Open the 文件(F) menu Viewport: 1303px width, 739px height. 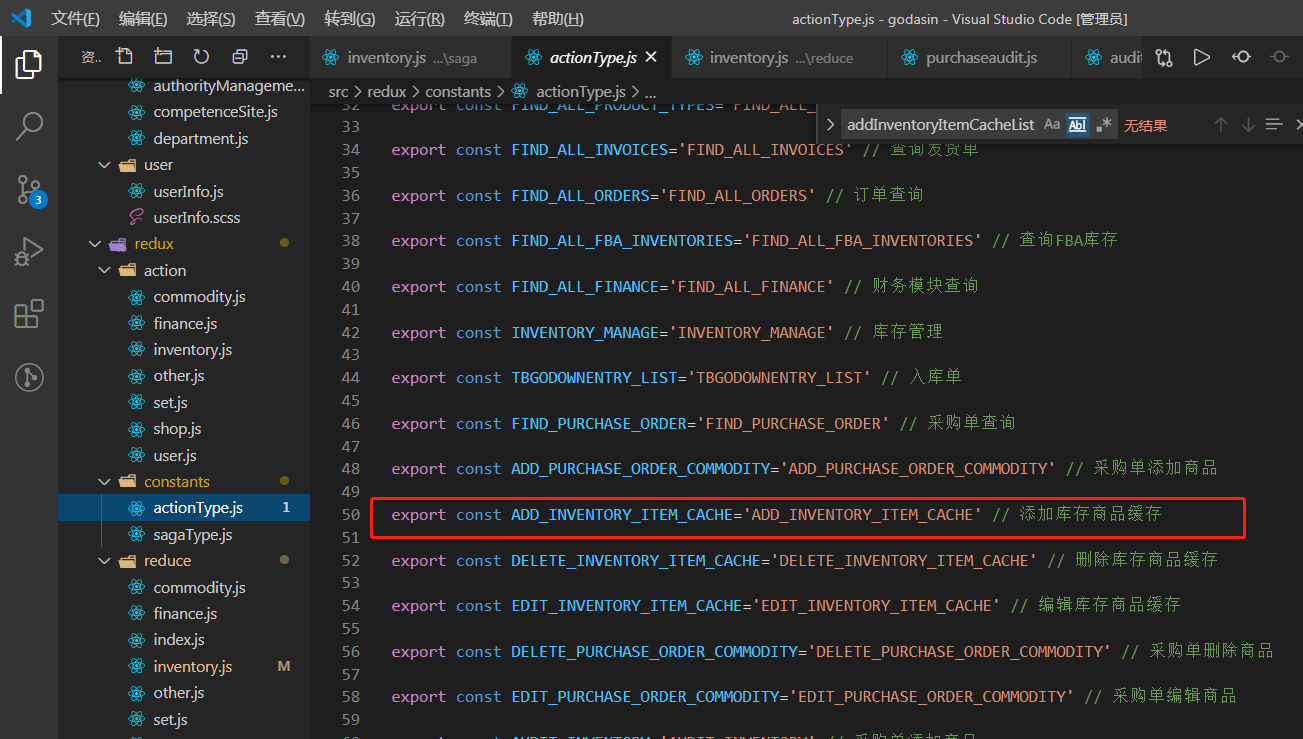click(76, 19)
